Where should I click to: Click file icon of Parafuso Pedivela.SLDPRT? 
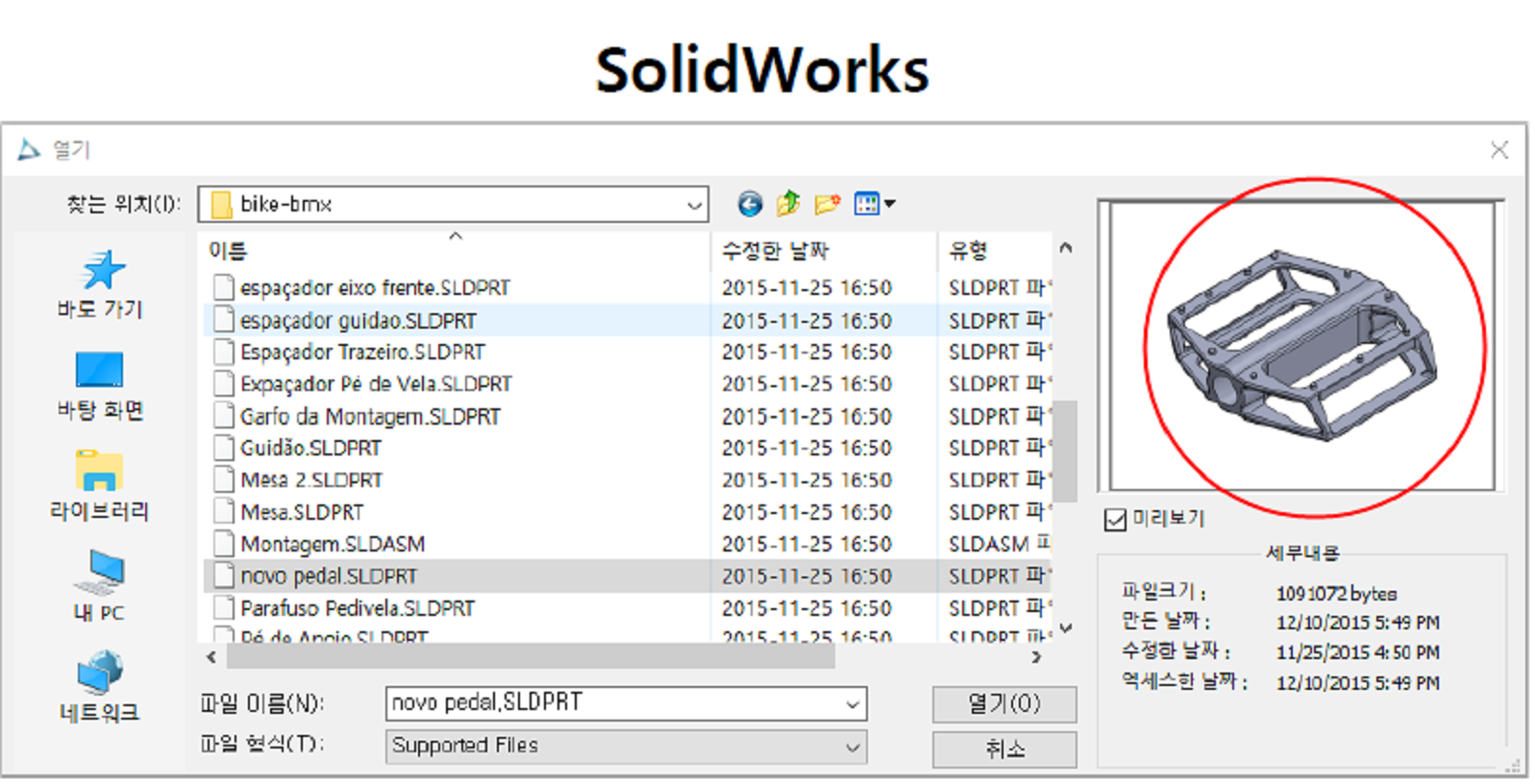click(x=224, y=608)
